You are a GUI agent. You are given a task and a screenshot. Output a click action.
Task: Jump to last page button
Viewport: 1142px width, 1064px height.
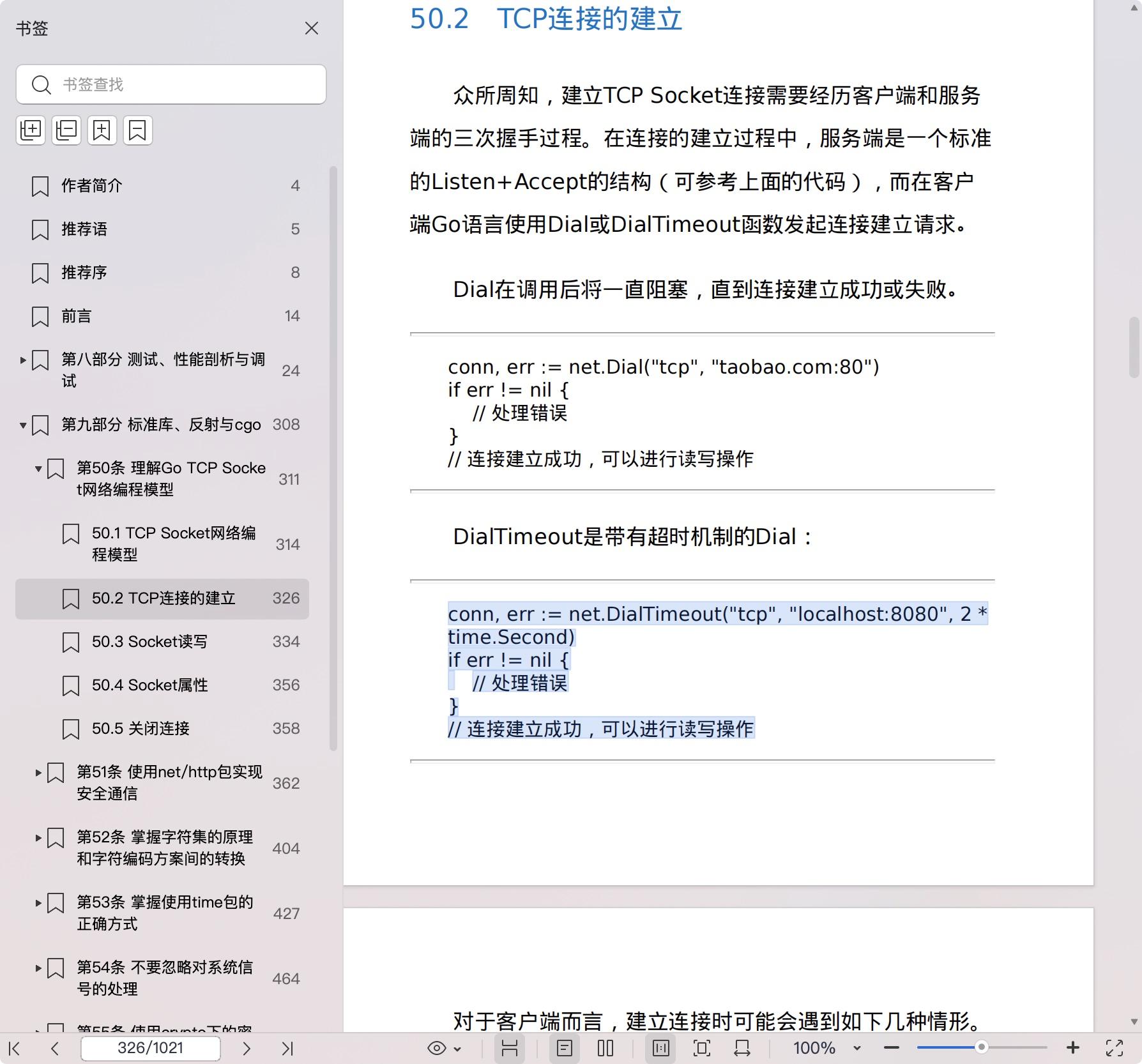tap(287, 1048)
